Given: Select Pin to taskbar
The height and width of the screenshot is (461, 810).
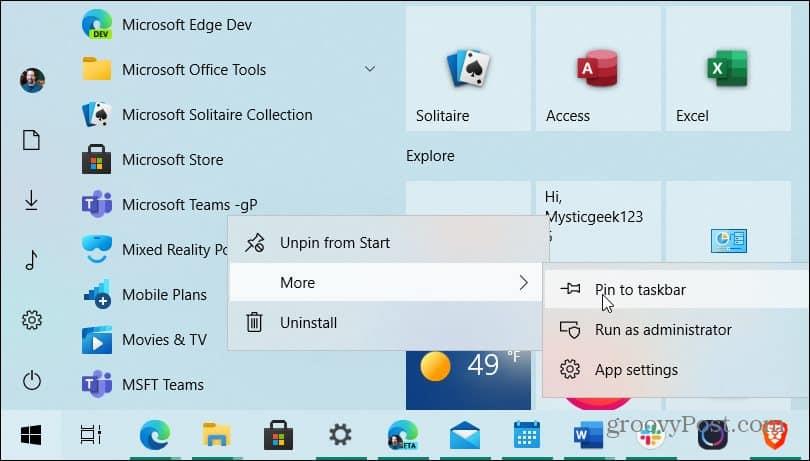Looking at the screenshot, I should point(640,290).
